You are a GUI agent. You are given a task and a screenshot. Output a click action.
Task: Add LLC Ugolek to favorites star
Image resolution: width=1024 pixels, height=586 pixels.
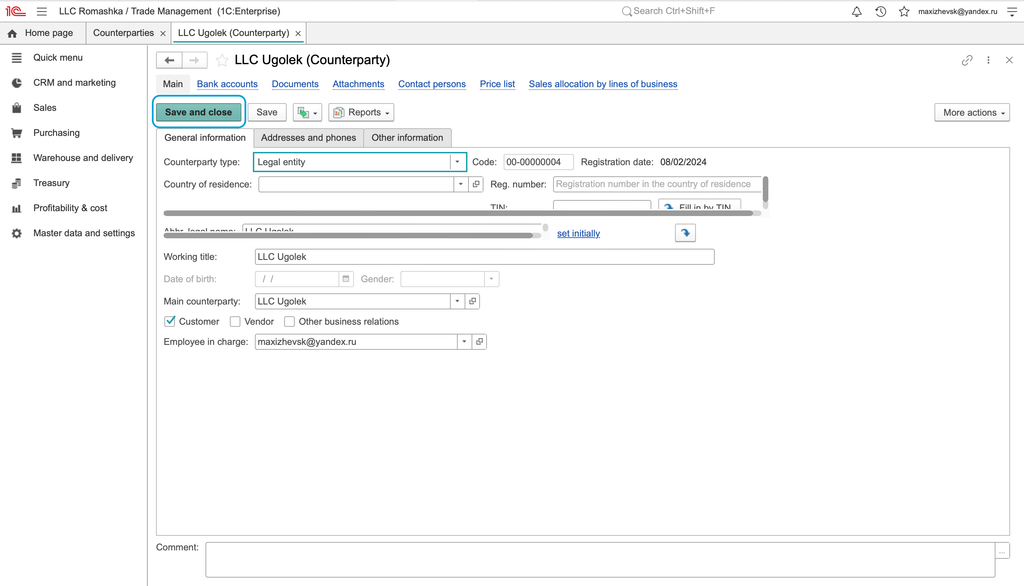tap(222, 60)
